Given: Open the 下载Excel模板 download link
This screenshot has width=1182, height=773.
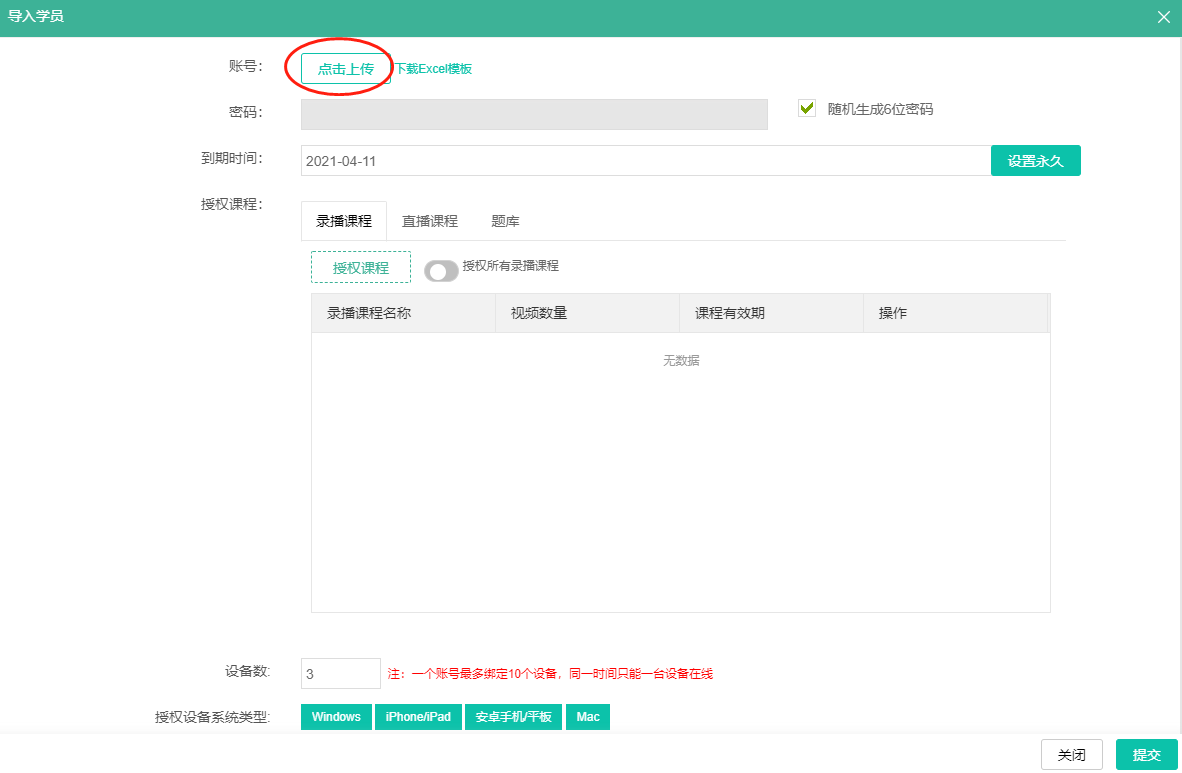Looking at the screenshot, I should click(x=433, y=69).
